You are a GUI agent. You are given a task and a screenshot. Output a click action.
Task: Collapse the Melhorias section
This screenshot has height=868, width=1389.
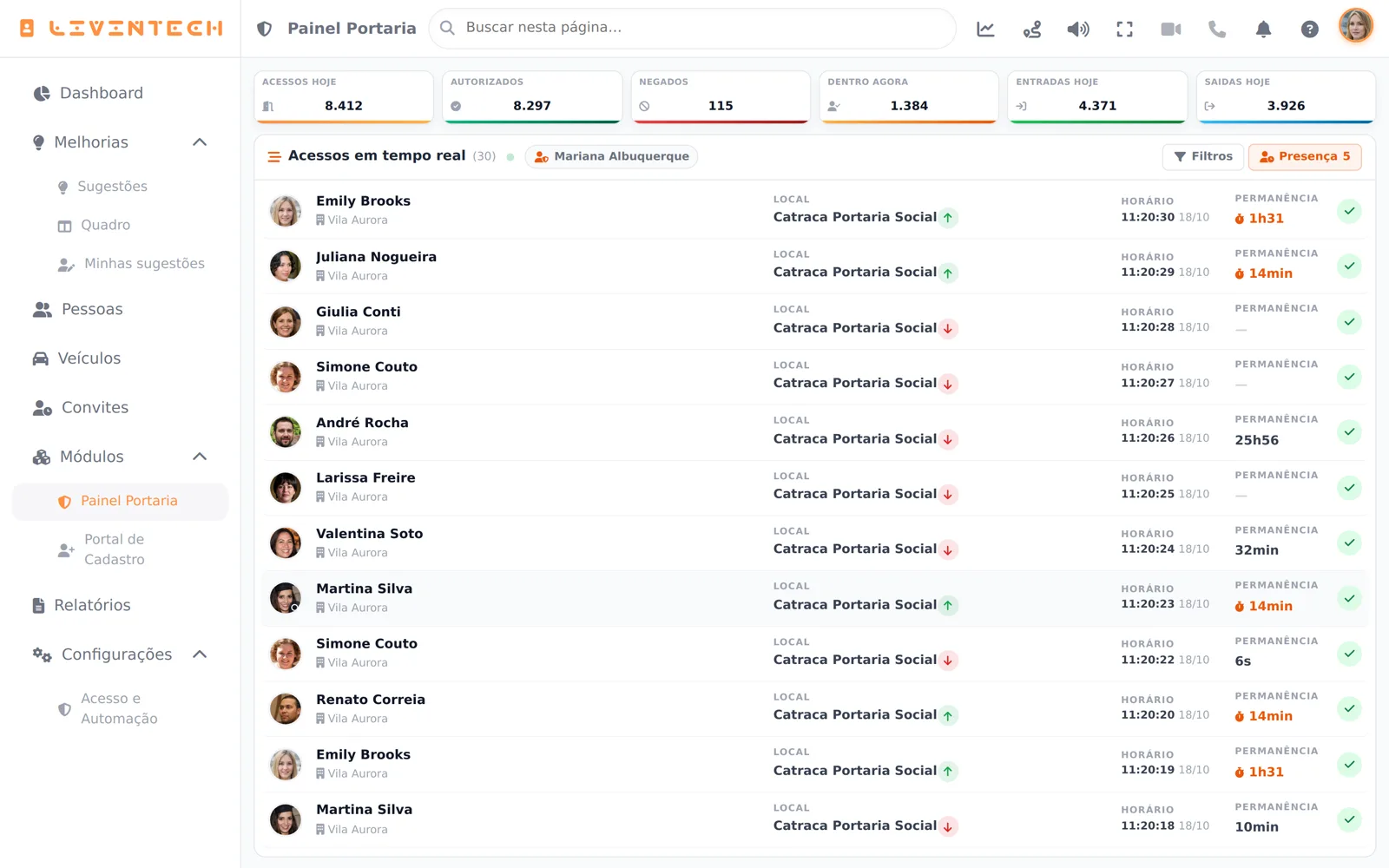click(200, 142)
